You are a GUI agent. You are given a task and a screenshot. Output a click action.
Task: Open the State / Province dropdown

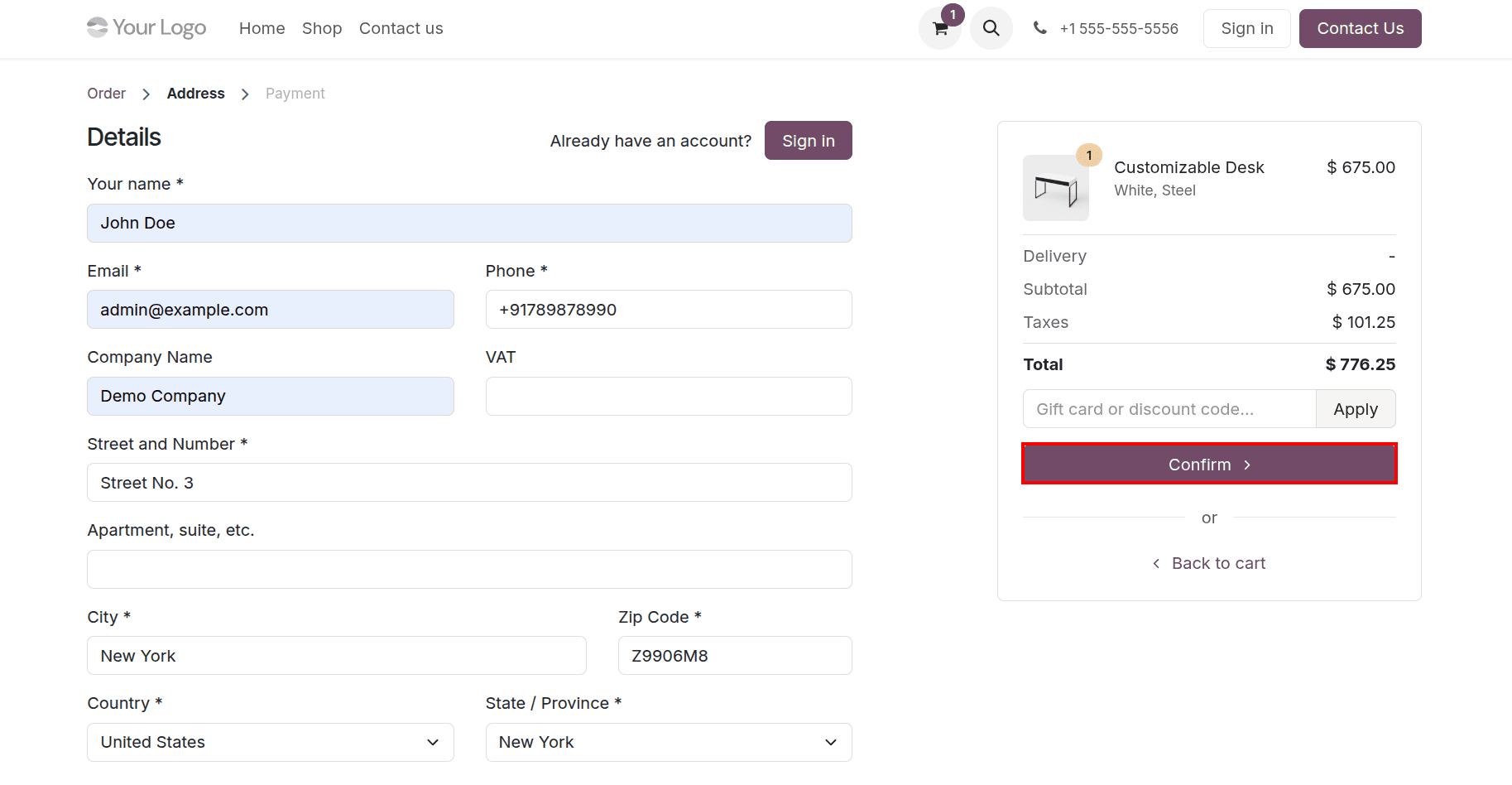669,742
